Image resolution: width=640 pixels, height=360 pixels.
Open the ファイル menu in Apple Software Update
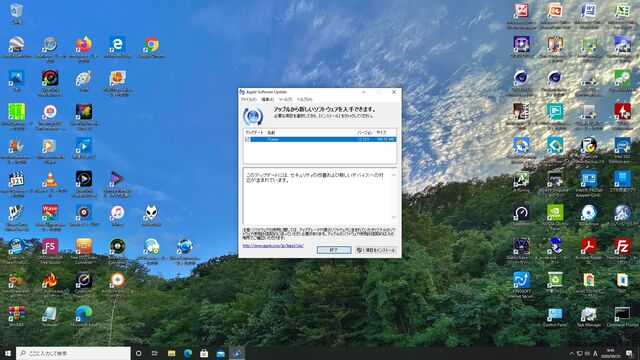click(248, 99)
